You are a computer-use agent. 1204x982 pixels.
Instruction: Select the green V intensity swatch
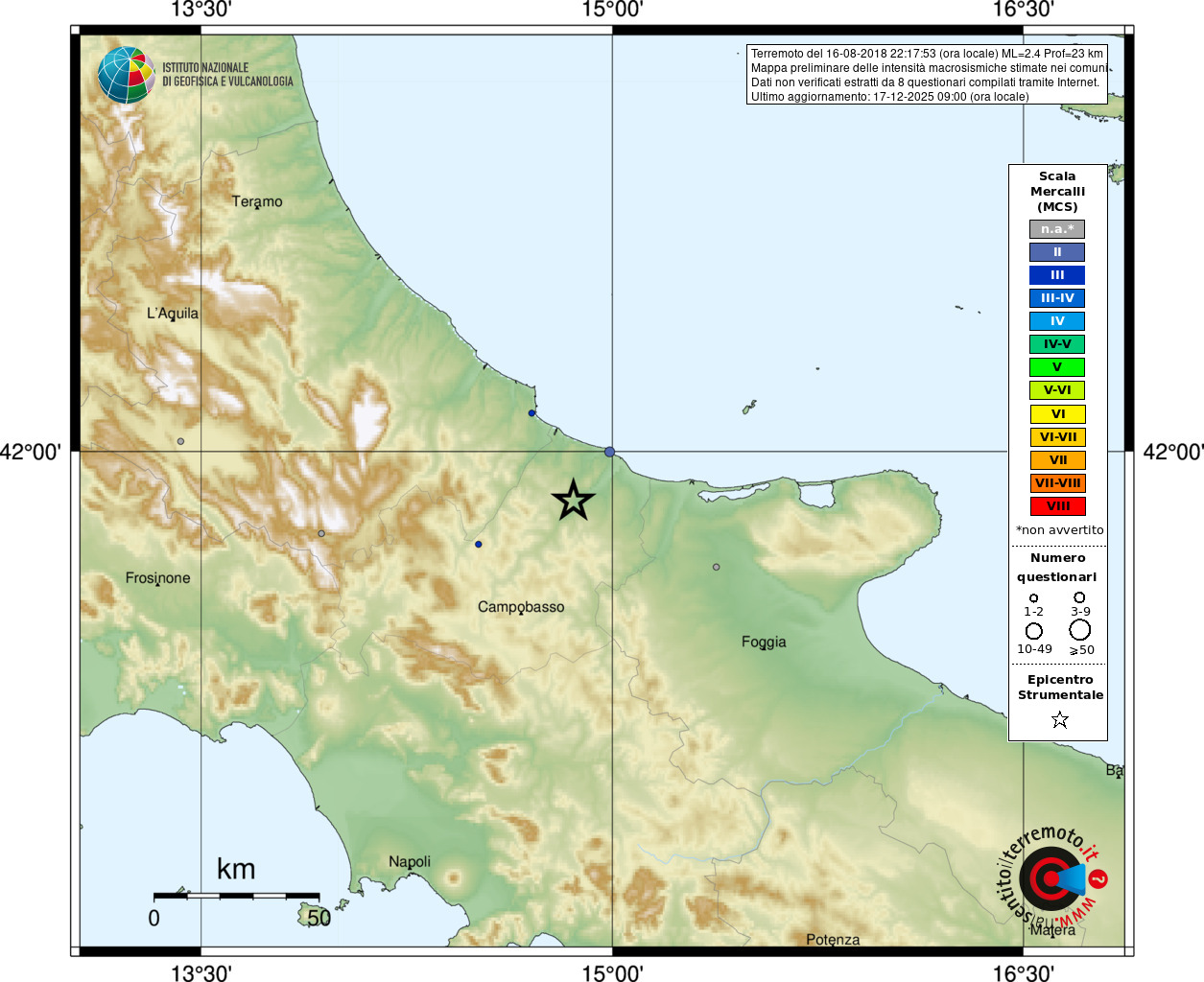[x=1057, y=367]
